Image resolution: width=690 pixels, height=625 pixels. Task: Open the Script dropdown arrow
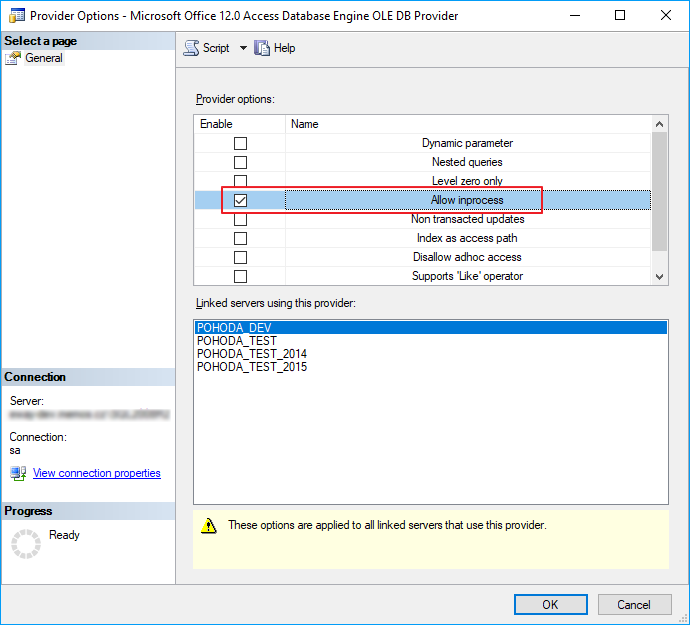tap(243, 48)
